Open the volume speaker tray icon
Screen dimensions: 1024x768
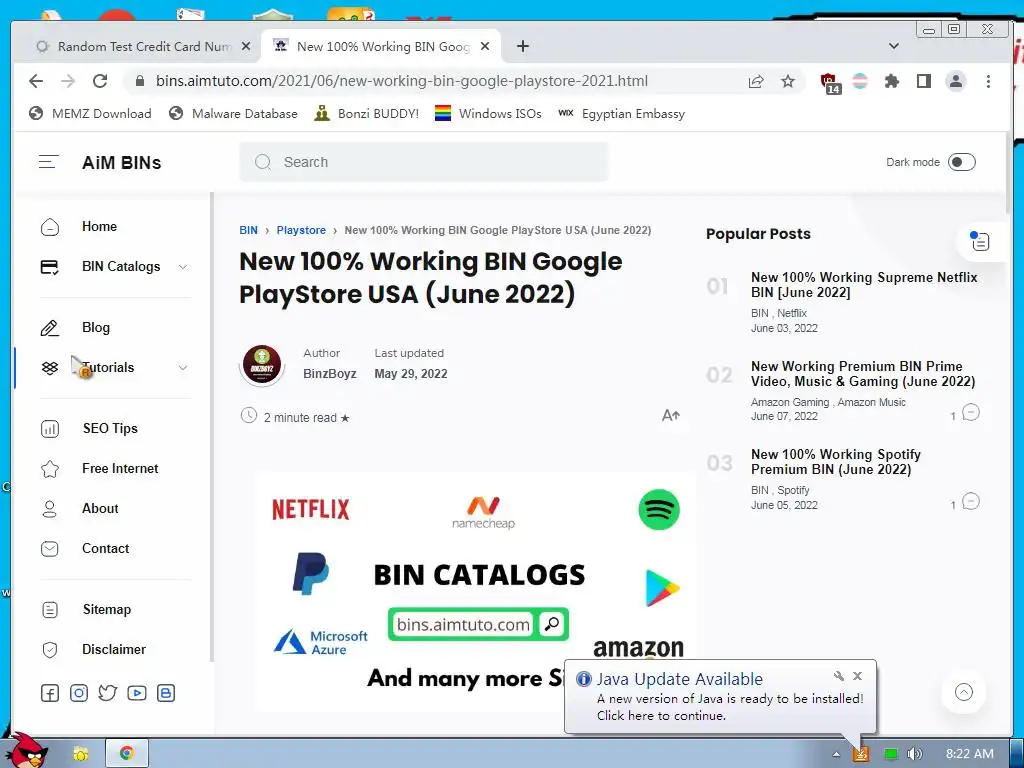pyautogui.click(x=915, y=754)
